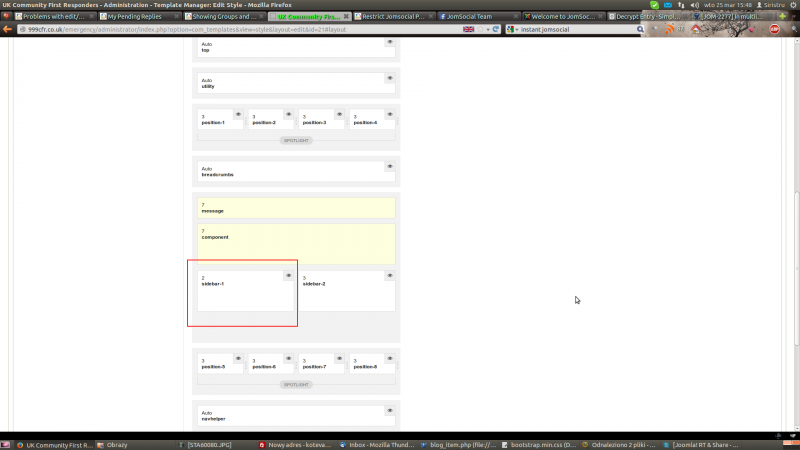Switch to the My Pending Replies tab
The width and height of the screenshot is (800, 450).
140,16
